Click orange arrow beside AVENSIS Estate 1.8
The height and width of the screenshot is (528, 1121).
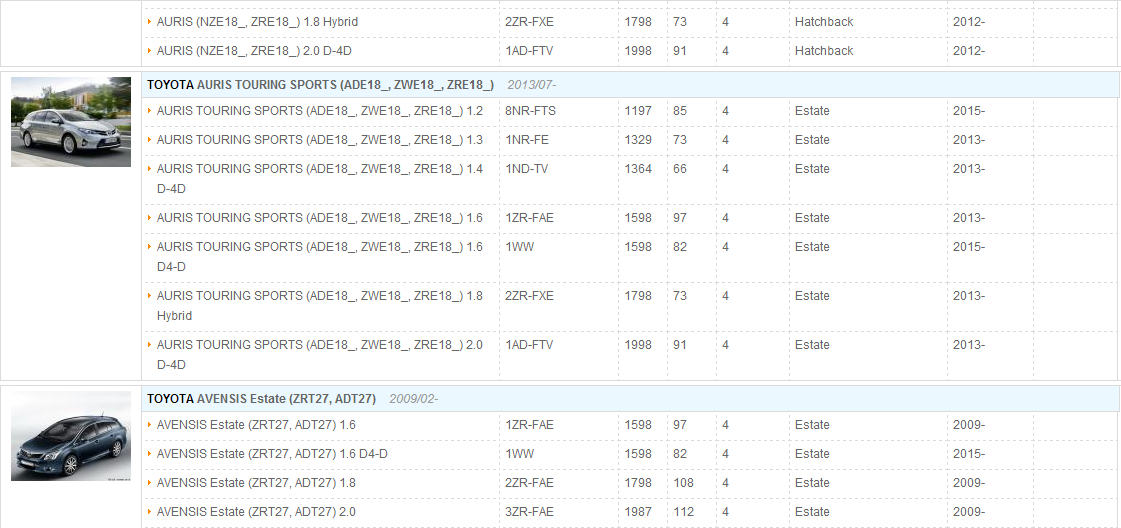pyautogui.click(x=149, y=483)
